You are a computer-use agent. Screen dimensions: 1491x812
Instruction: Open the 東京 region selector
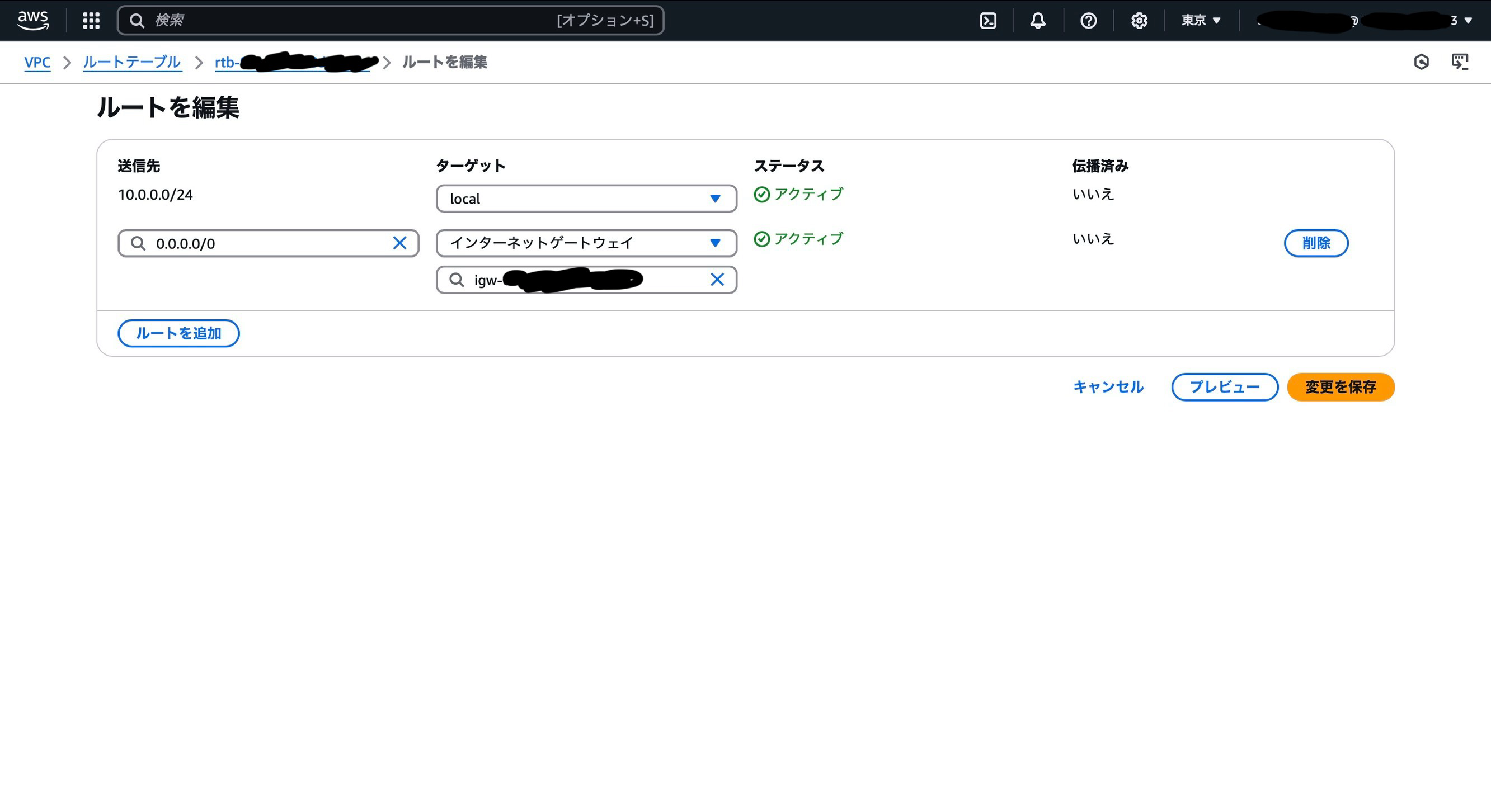[1201, 21]
